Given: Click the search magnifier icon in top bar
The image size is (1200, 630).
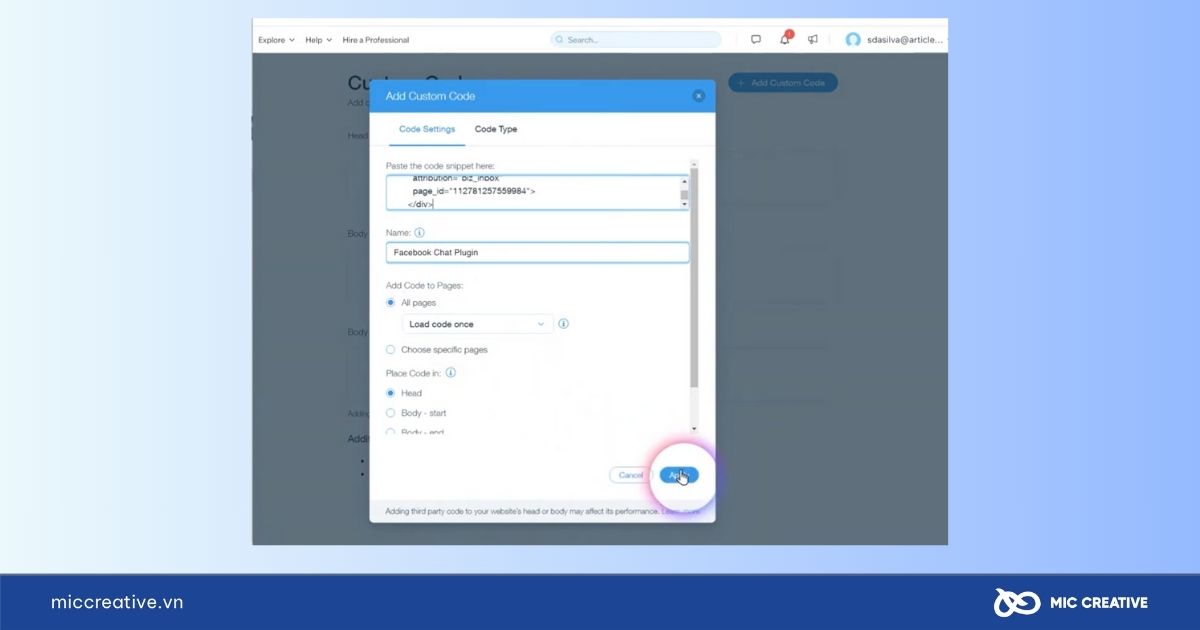Looking at the screenshot, I should pos(560,40).
